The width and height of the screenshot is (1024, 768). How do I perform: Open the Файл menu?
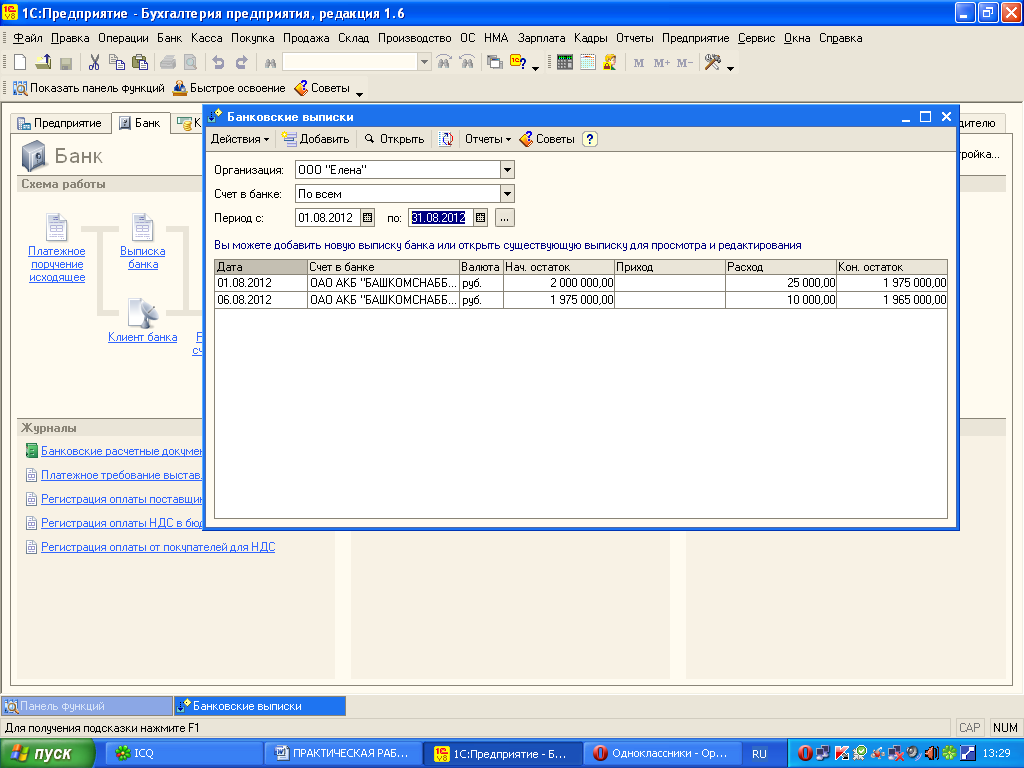click(27, 38)
